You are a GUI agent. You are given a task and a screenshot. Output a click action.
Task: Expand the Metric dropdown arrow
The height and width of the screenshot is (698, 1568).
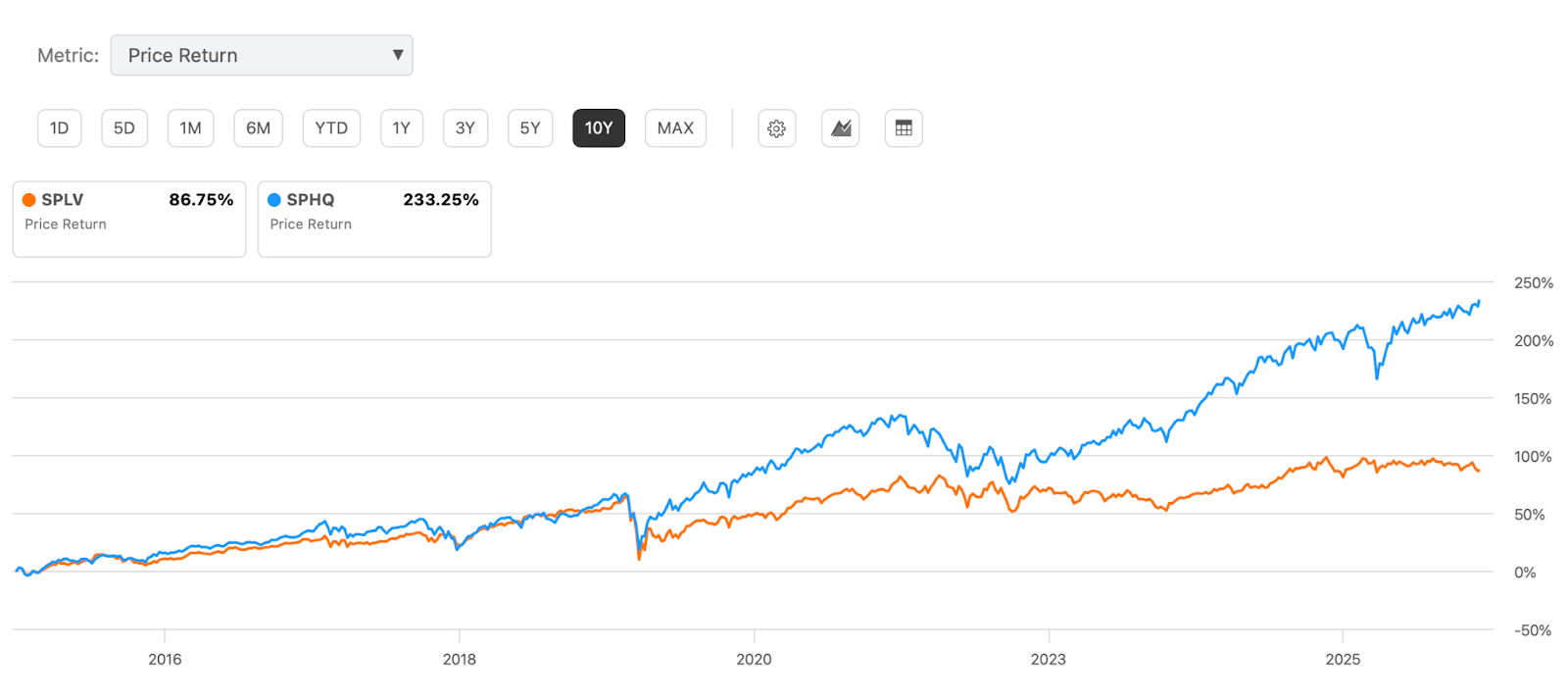click(398, 55)
